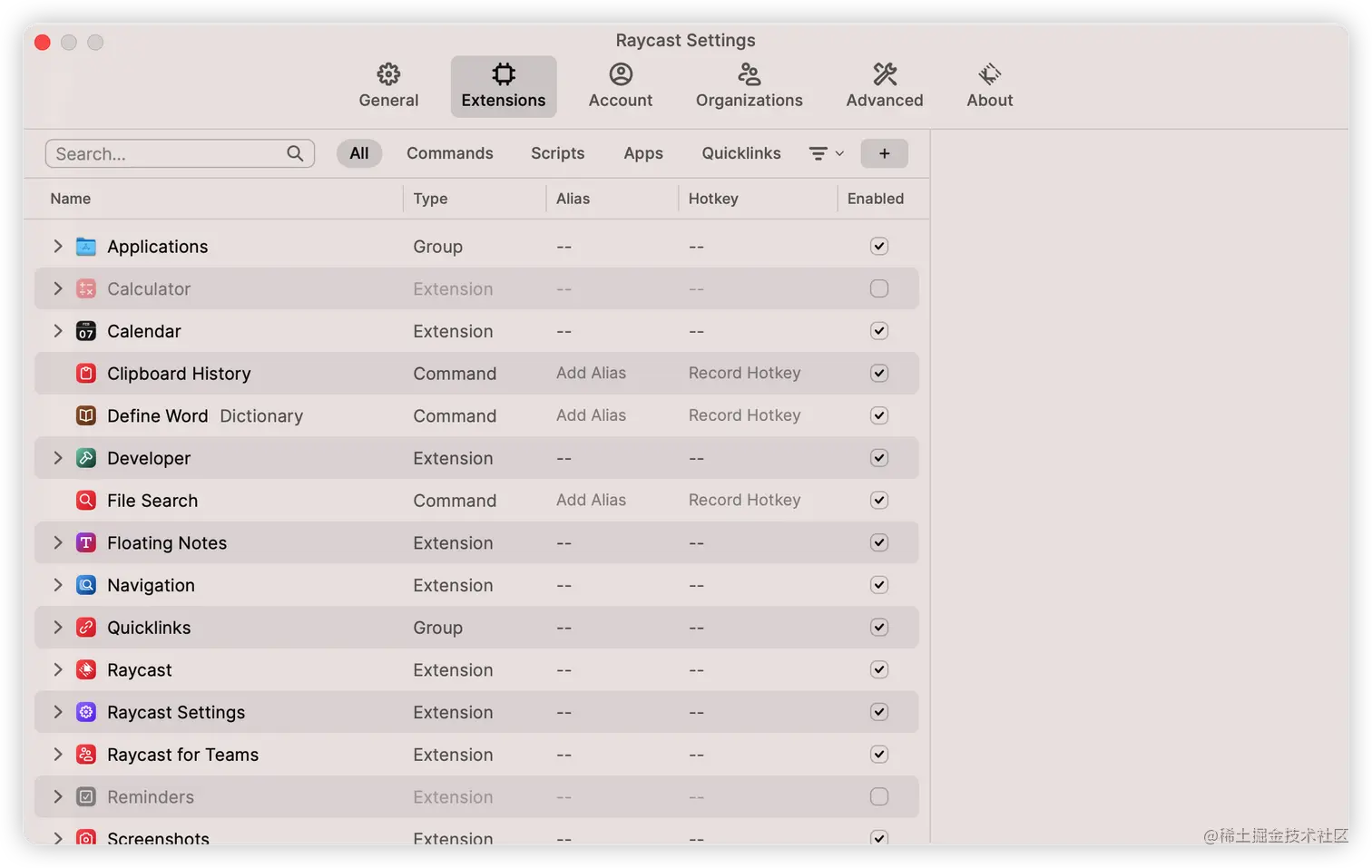Image resolution: width=1372 pixels, height=868 pixels.
Task: Enable the Reminders extension checkbox
Action: 879,796
